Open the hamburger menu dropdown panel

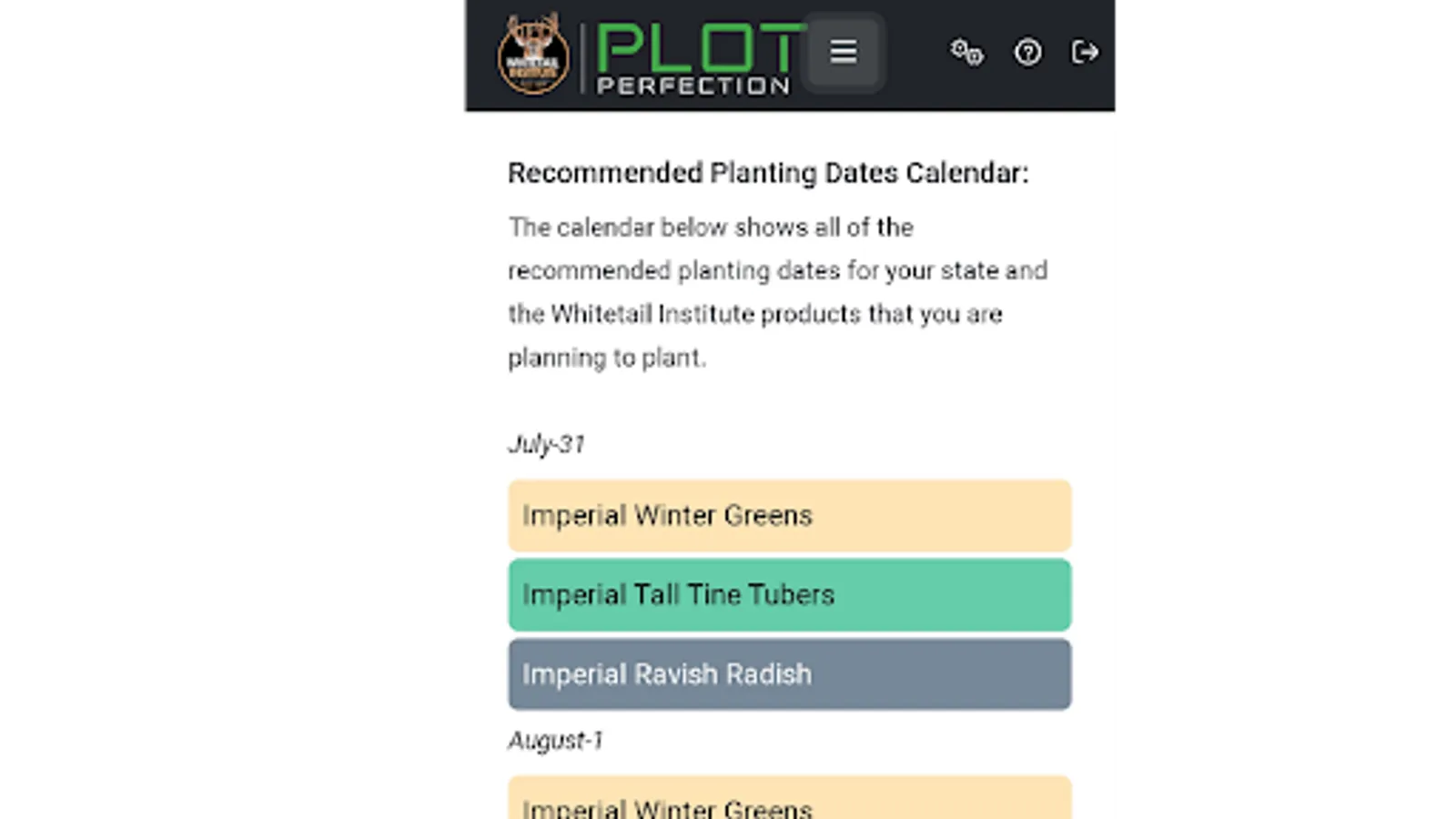pyautogui.click(x=843, y=52)
